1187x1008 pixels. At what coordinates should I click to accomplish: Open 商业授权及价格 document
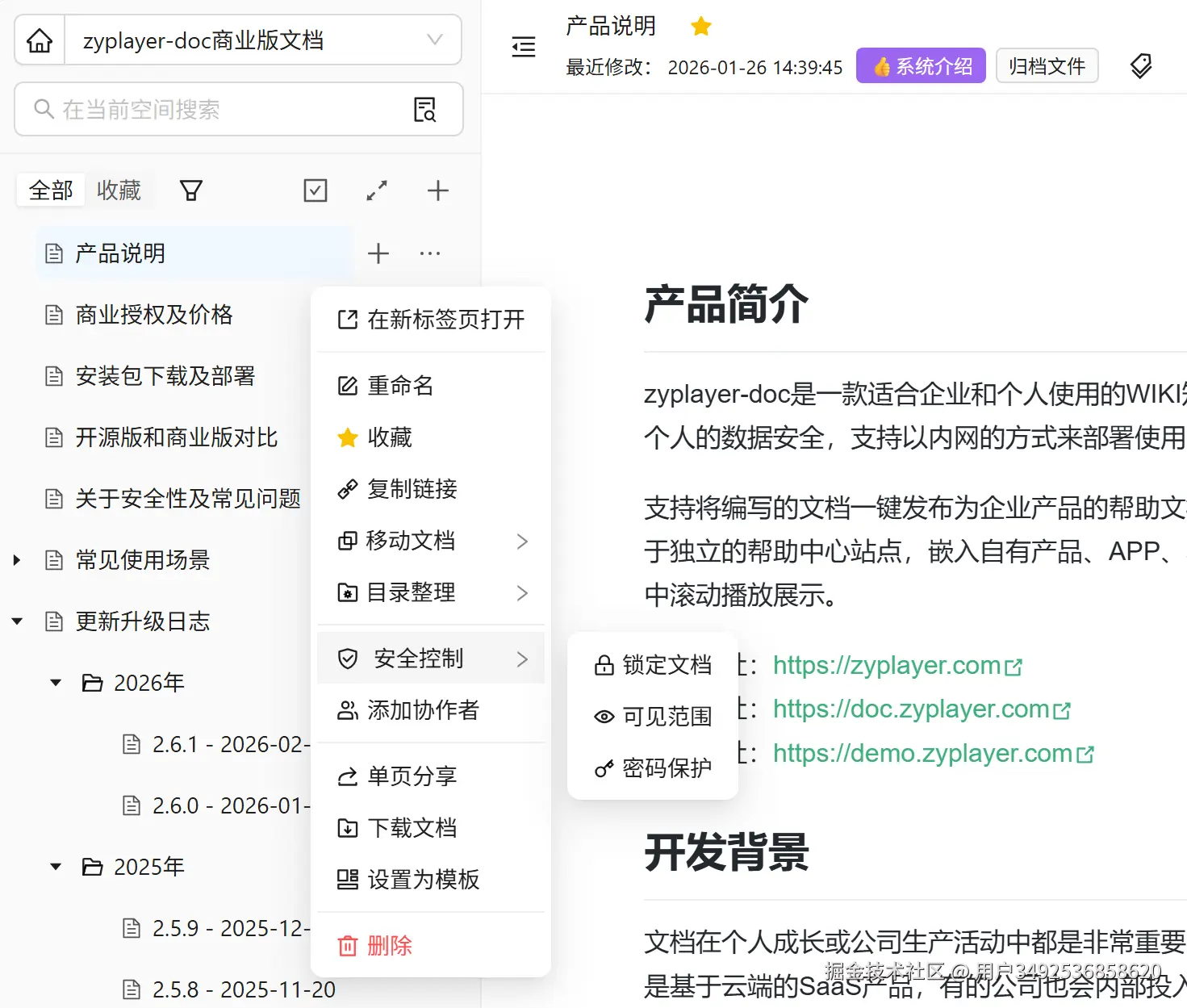154,315
